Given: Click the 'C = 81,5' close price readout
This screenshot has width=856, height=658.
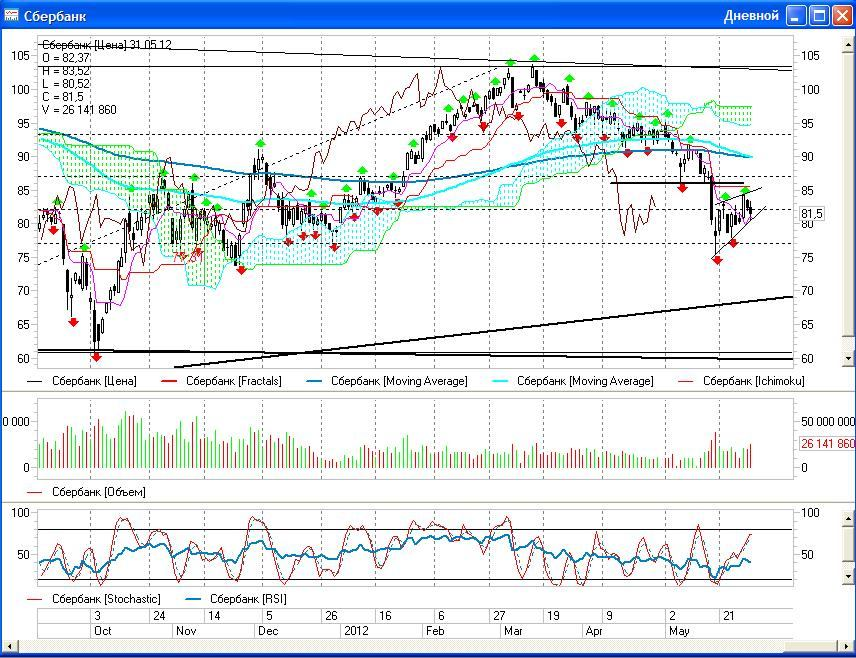Looking at the screenshot, I should click(62, 97).
